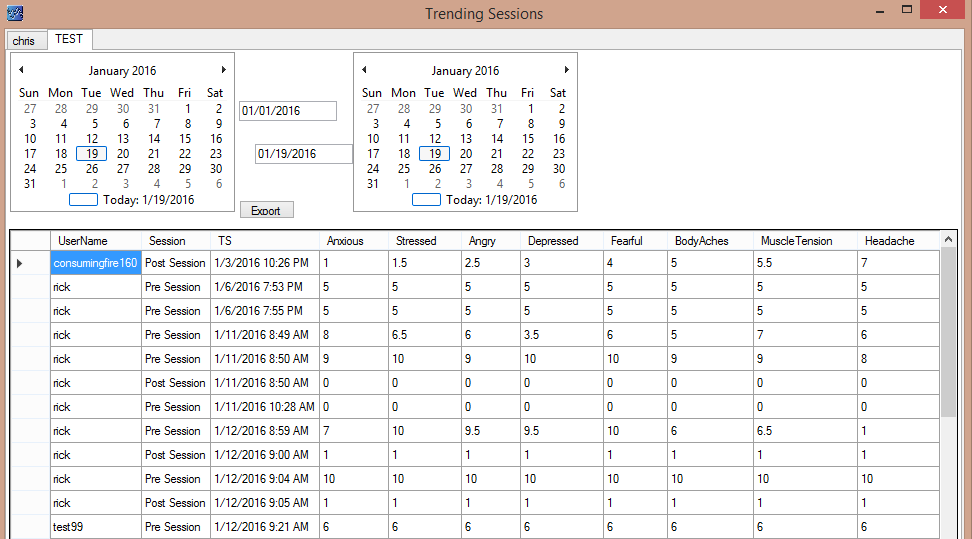Image resolution: width=972 pixels, height=539 pixels.
Task: Sort by the Angry column header
Action: [x=490, y=241]
